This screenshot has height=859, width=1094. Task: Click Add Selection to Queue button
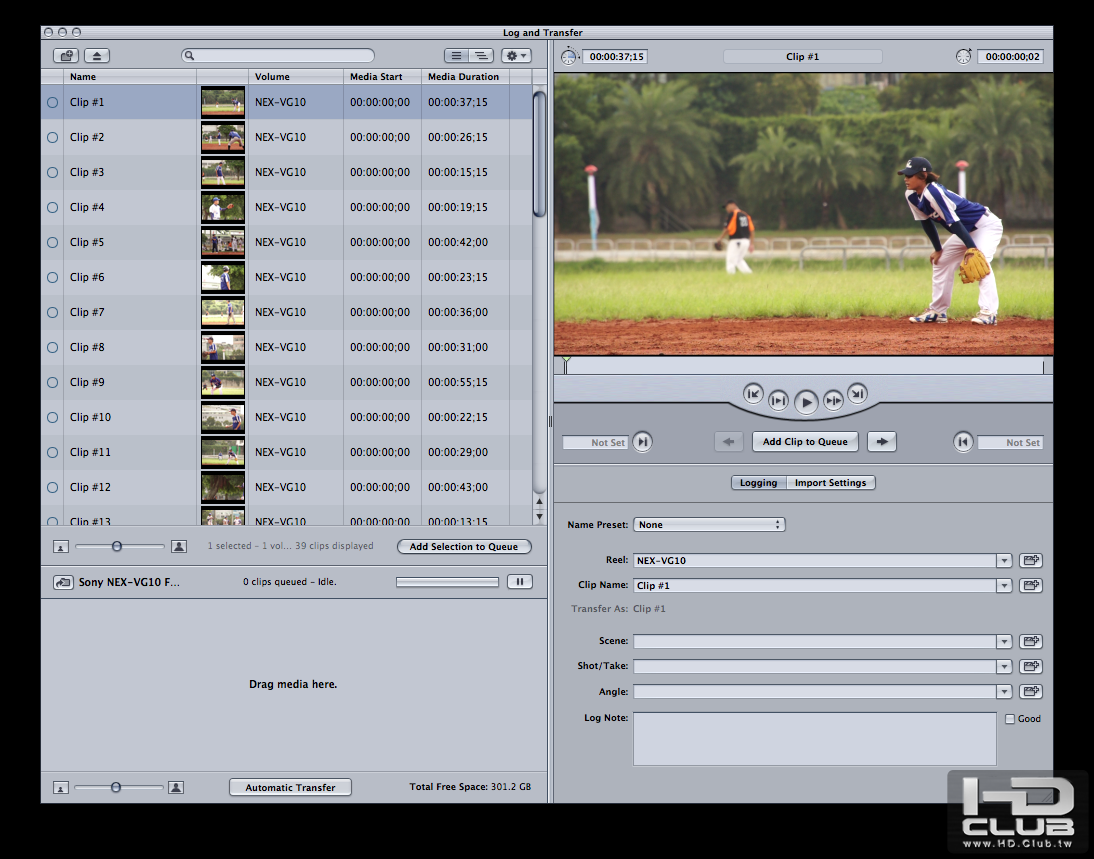tap(464, 547)
